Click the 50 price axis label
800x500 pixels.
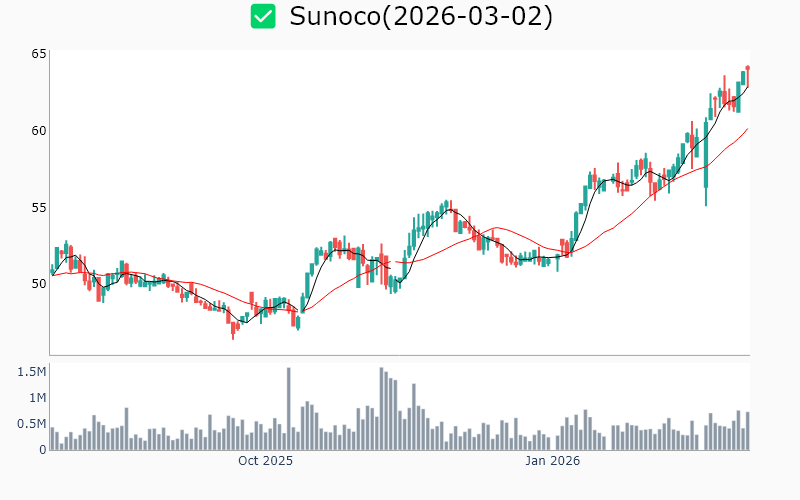pos(38,284)
